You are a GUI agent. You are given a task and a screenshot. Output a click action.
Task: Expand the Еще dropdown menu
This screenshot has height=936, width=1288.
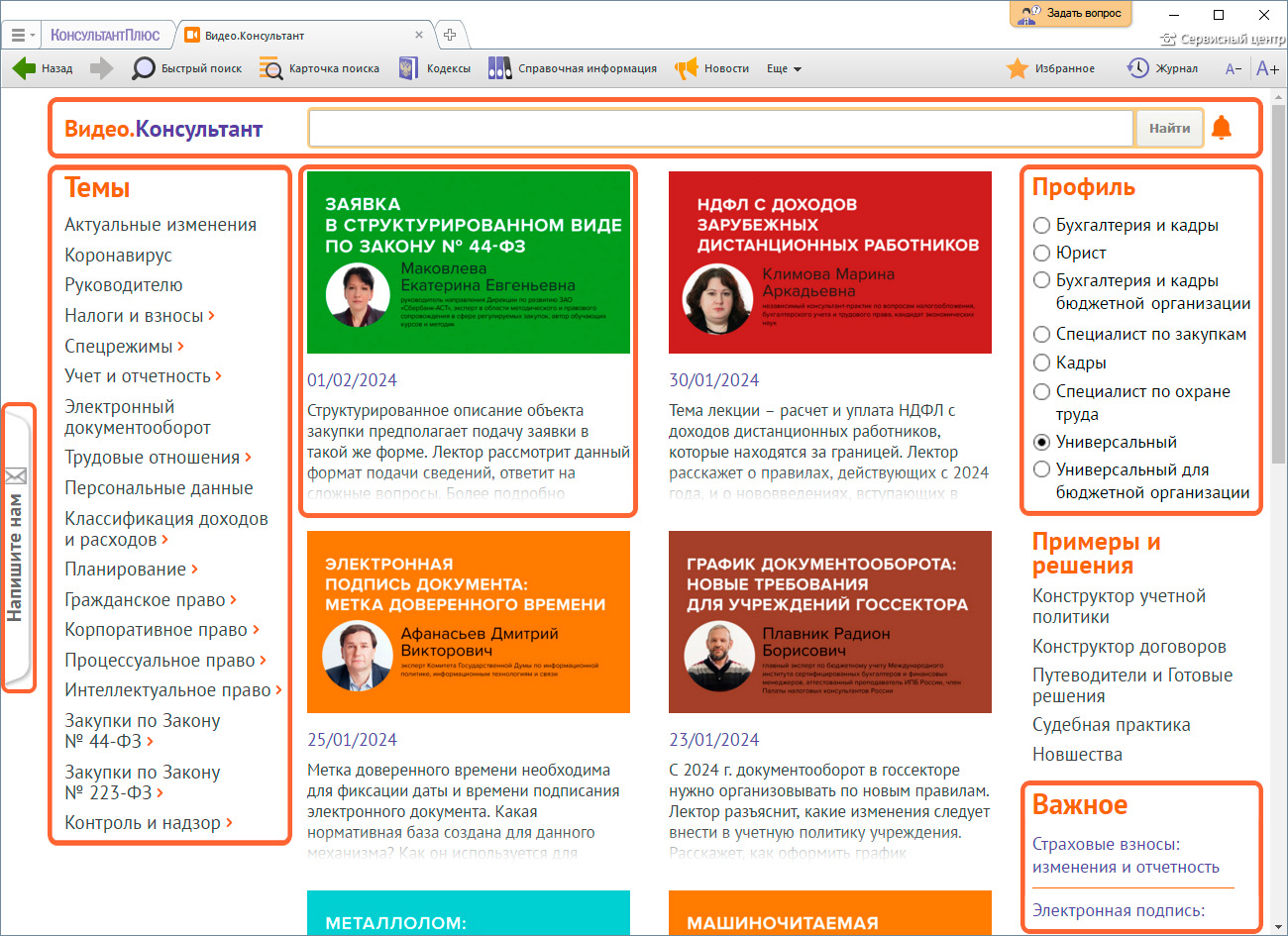(784, 68)
